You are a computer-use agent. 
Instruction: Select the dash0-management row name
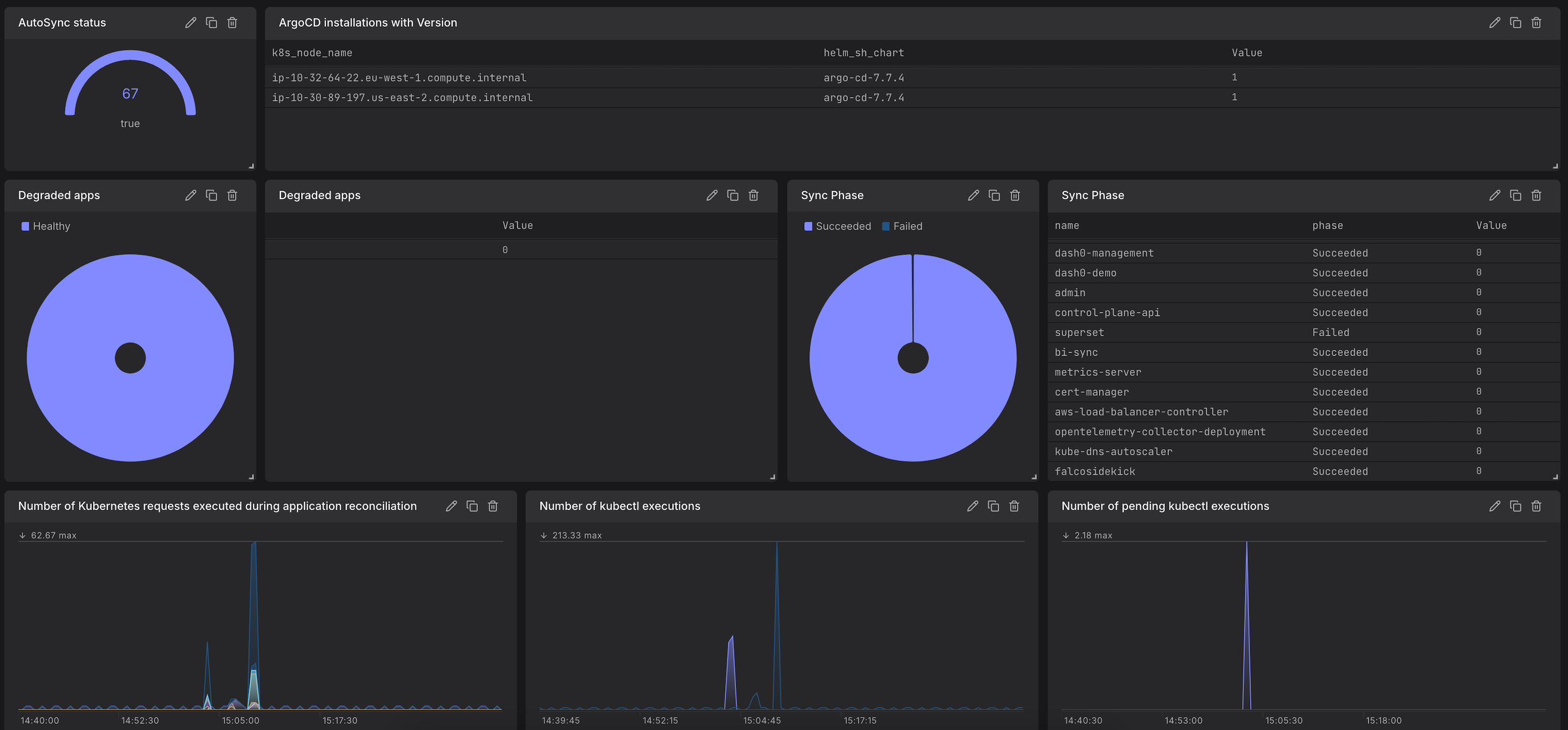click(x=1103, y=252)
